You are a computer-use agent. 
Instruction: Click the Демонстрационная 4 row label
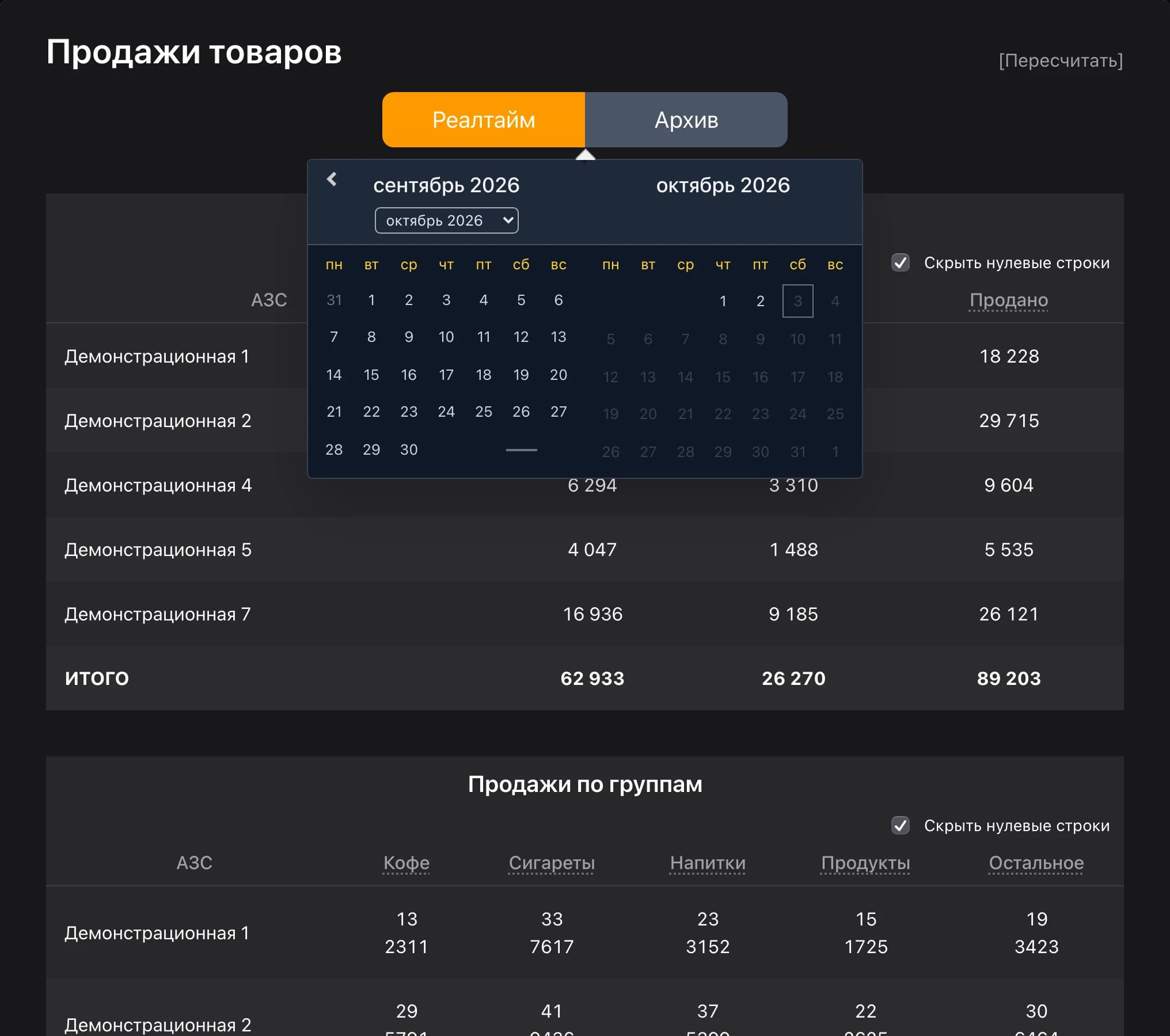tap(158, 485)
